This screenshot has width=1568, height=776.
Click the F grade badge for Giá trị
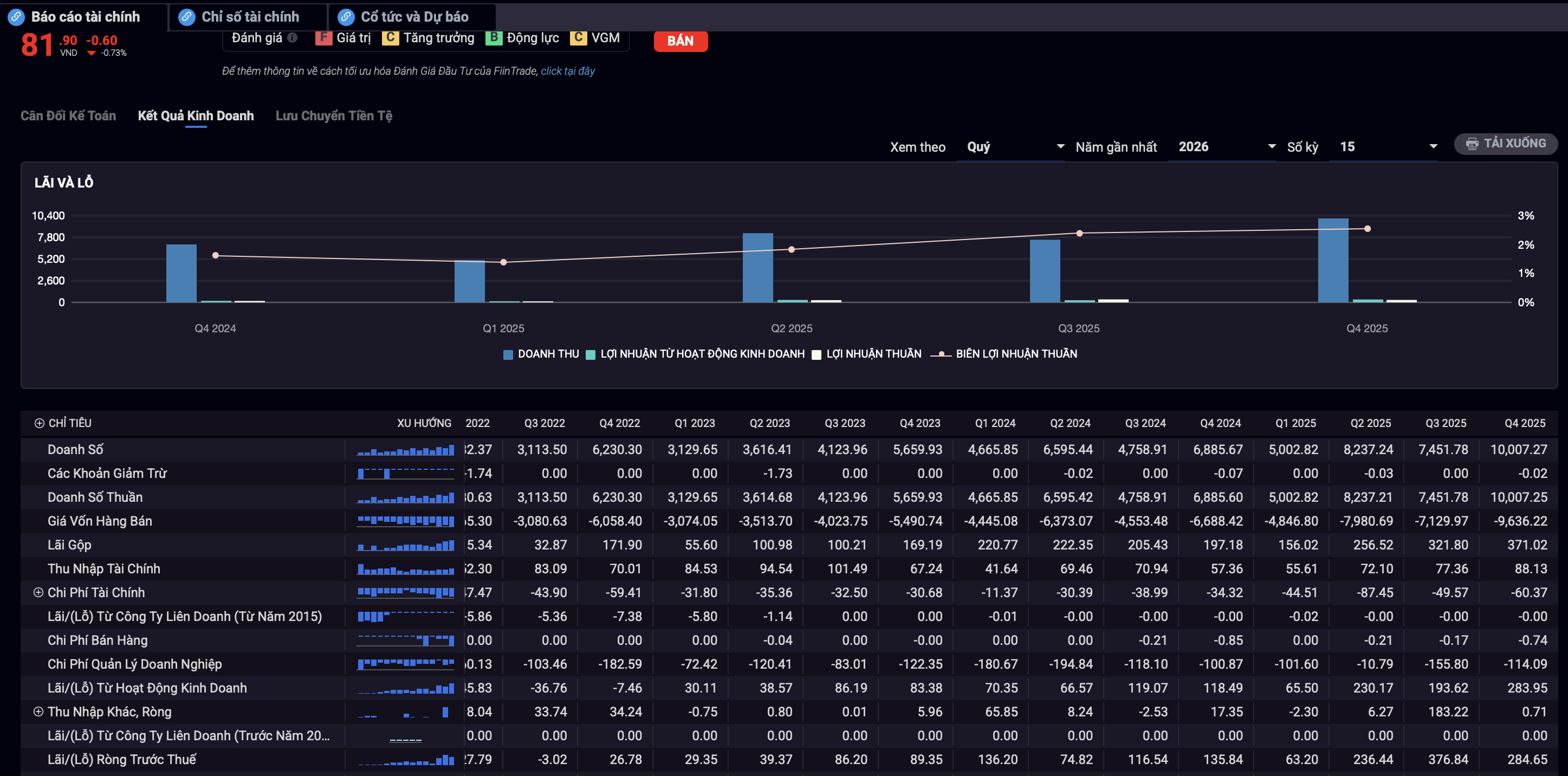coord(323,38)
